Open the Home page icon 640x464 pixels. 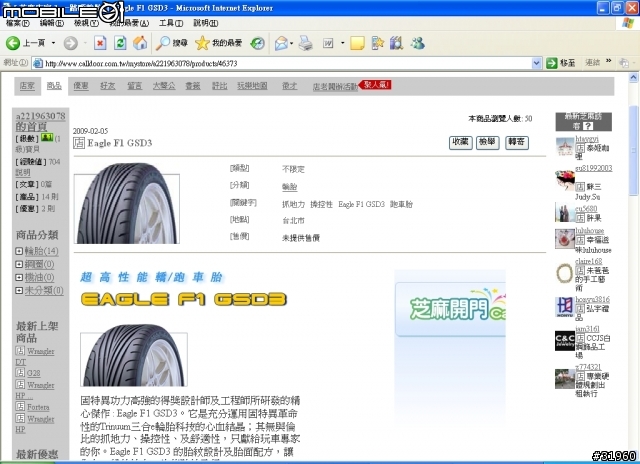tap(140, 43)
